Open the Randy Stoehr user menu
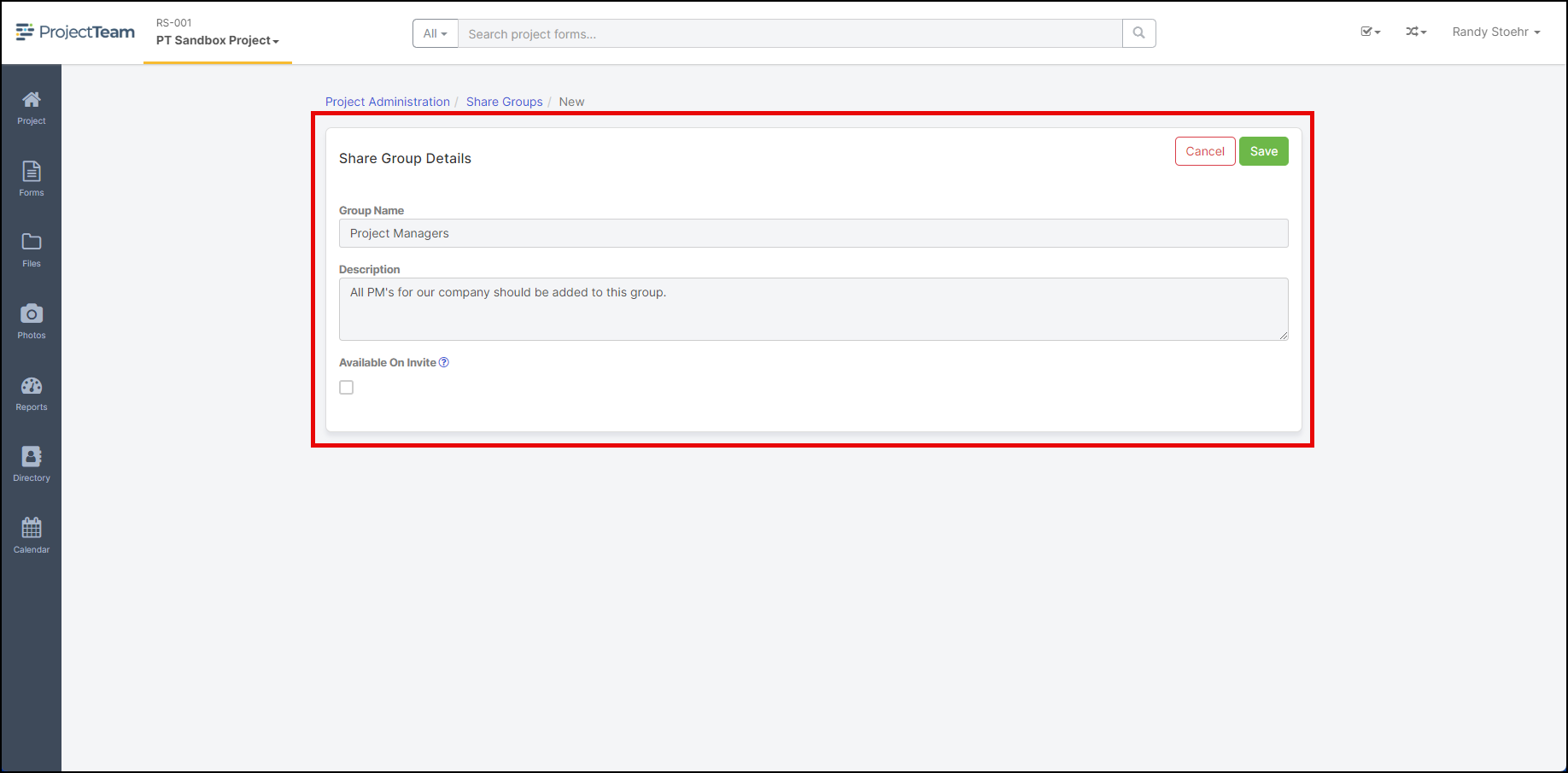The width and height of the screenshot is (1568, 773). coord(1496,32)
